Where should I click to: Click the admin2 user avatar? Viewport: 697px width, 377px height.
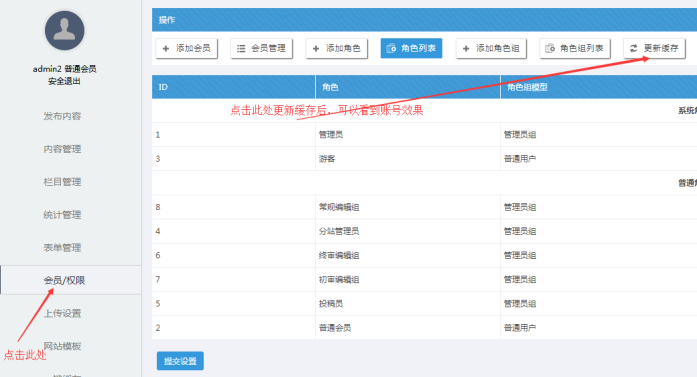pyautogui.click(x=64, y=30)
